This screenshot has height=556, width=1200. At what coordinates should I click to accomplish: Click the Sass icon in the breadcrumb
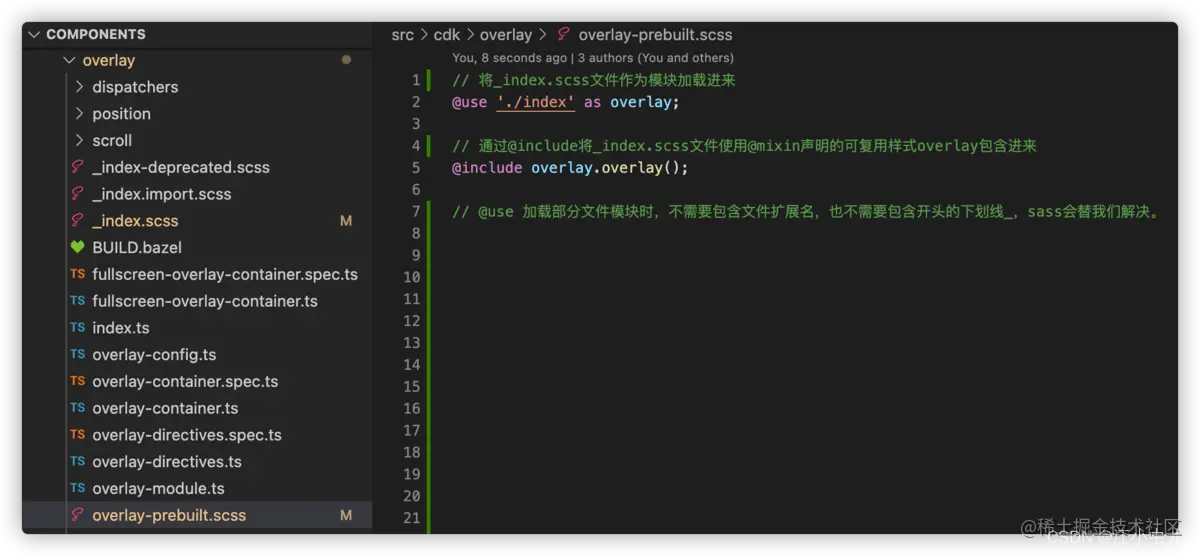[564, 35]
